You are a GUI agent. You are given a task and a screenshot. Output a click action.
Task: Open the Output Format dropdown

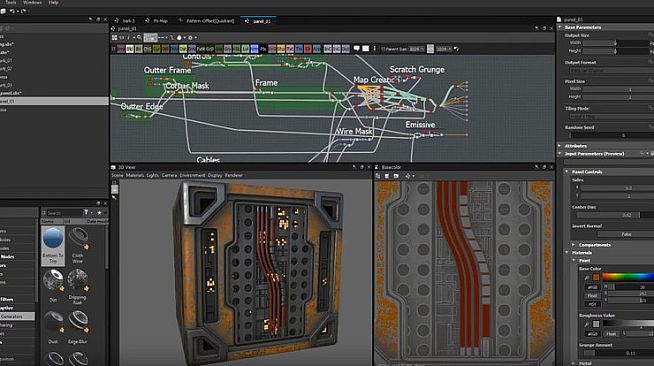tap(612, 70)
